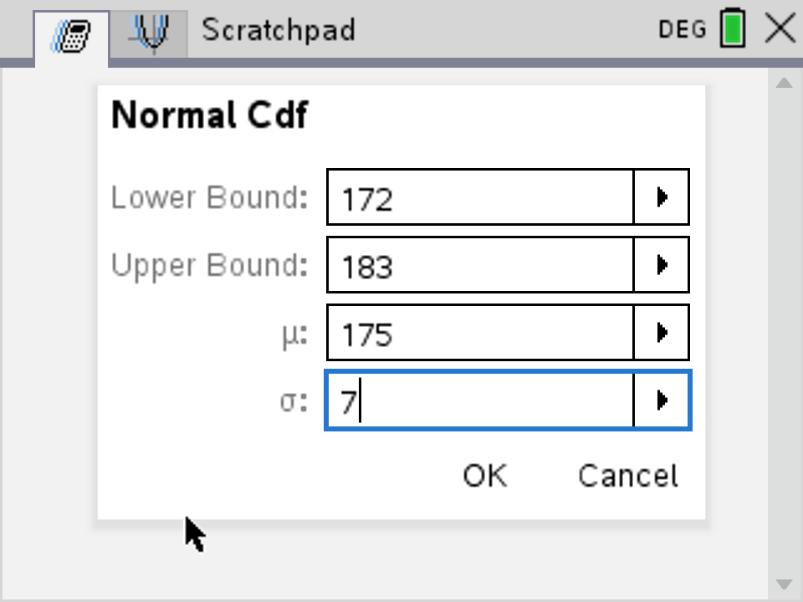
Task: Check the green battery status icon
Action: point(732,29)
